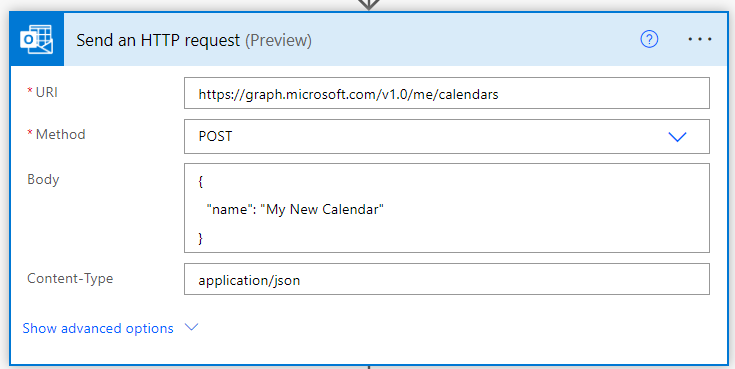This screenshot has width=735, height=369.
Task: Expand advanced options chevron arrow
Action: click(x=191, y=327)
